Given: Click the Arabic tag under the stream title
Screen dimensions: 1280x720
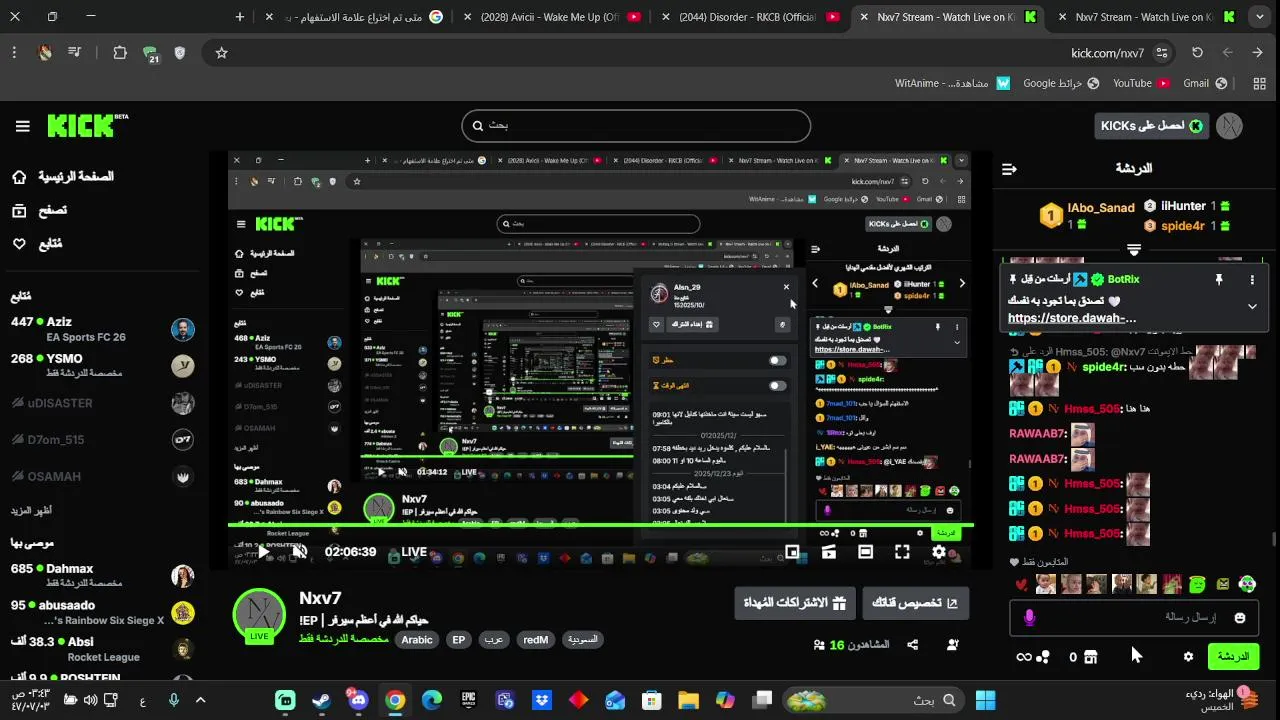Looking at the screenshot, I should pos(417,640).
